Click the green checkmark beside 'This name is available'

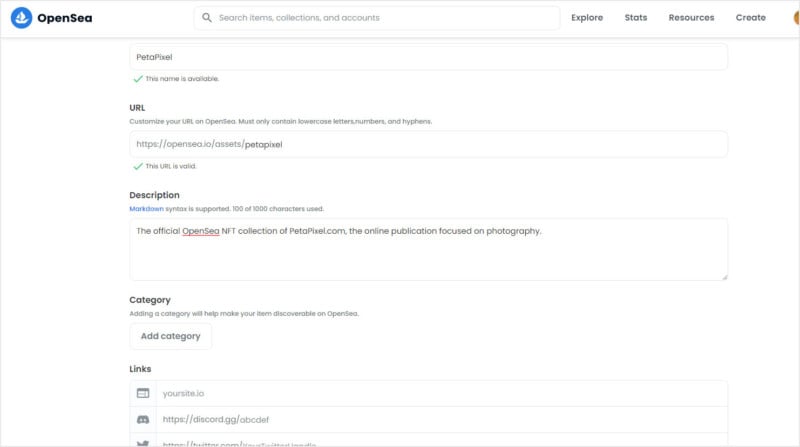[x=138, y=79]
